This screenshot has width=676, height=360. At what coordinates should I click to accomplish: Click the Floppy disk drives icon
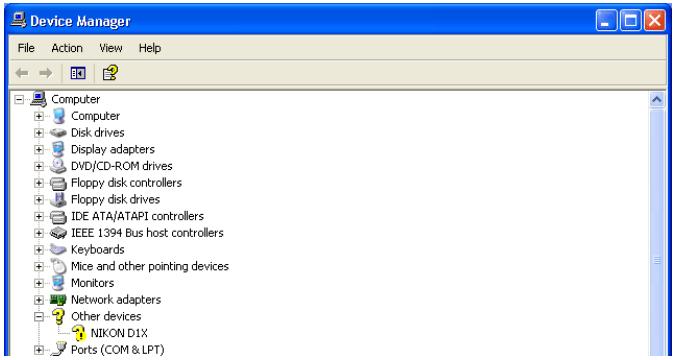click(x=58, y=200)
